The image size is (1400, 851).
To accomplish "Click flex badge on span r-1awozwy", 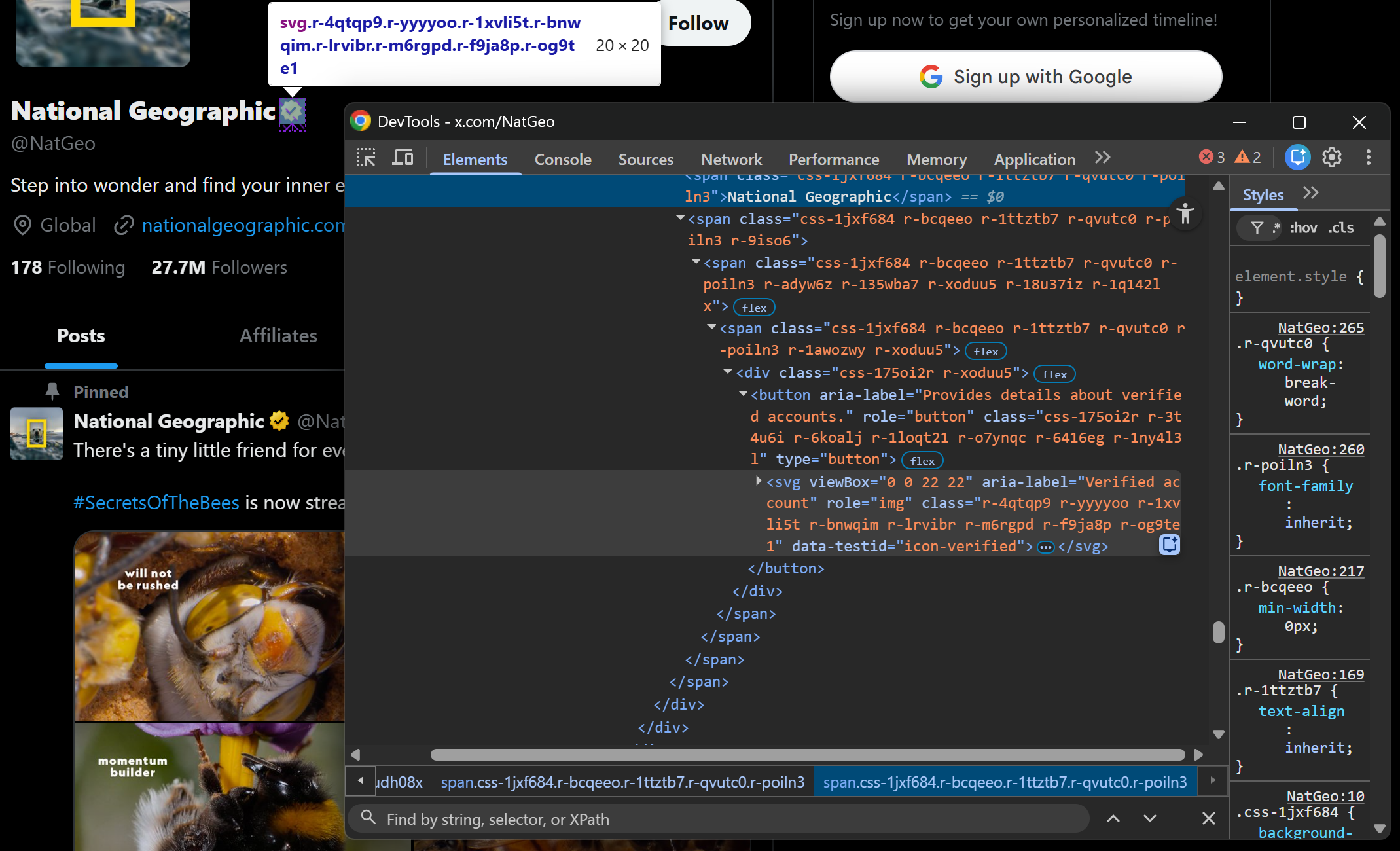I will pos(986,352).
